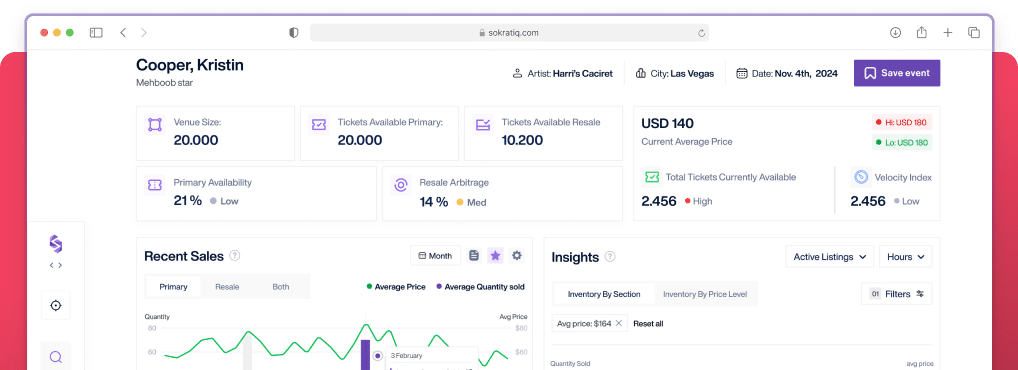Click the Sokratiq logo in sidebar
The image size is (1018, 370).
point(56,244)
